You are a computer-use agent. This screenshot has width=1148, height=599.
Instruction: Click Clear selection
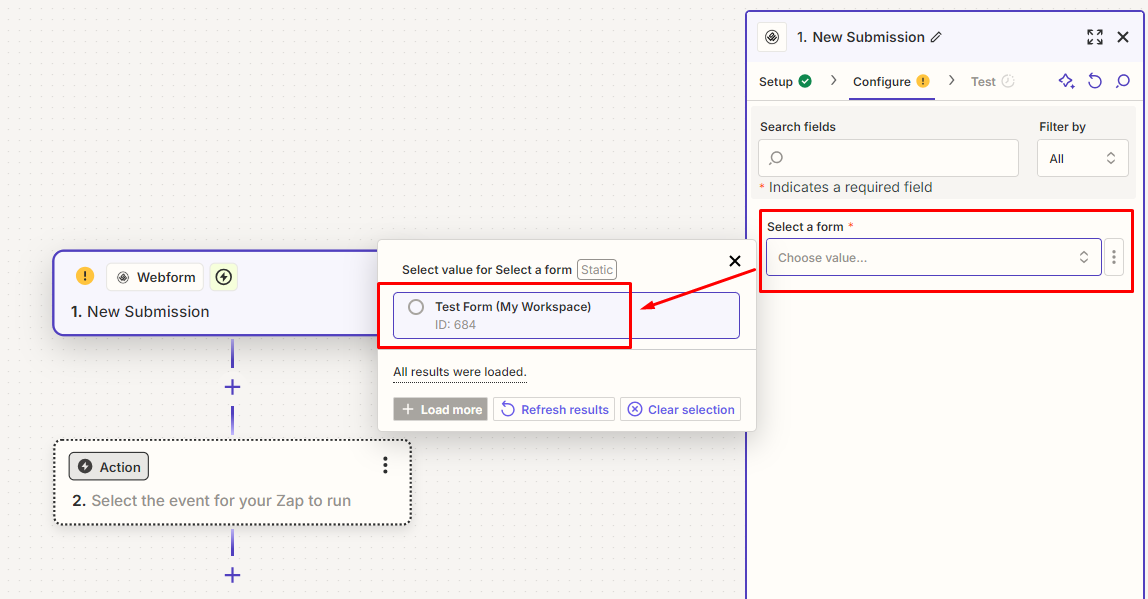[681, 409]
